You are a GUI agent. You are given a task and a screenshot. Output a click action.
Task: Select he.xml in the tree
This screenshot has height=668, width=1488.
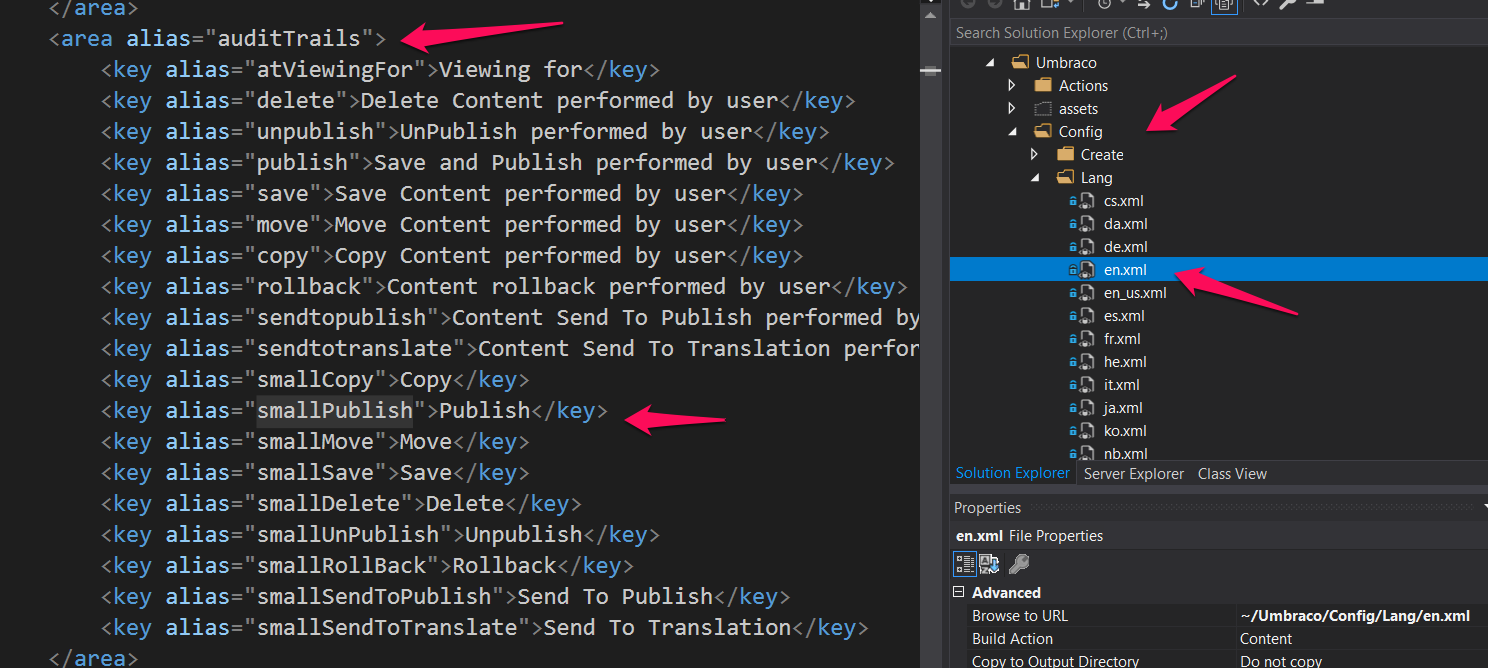pyautogui.click(x=1125, y=361)
